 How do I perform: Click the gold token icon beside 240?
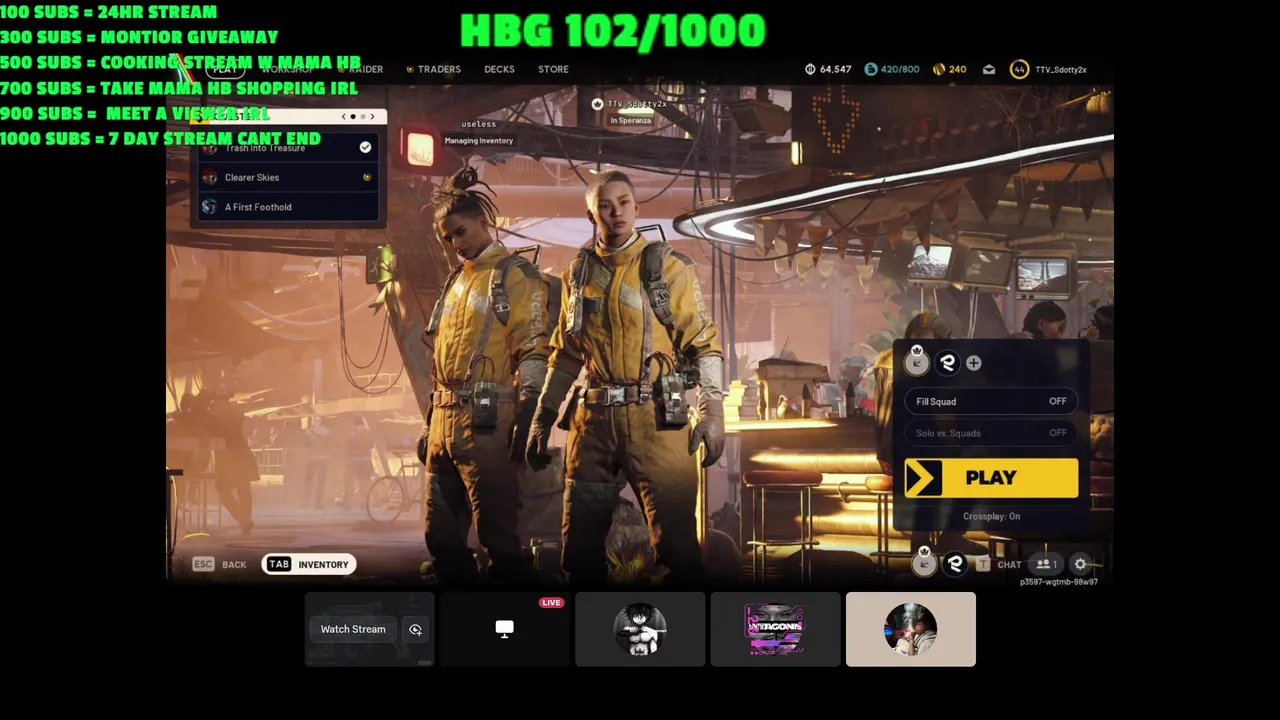(938, 69)
